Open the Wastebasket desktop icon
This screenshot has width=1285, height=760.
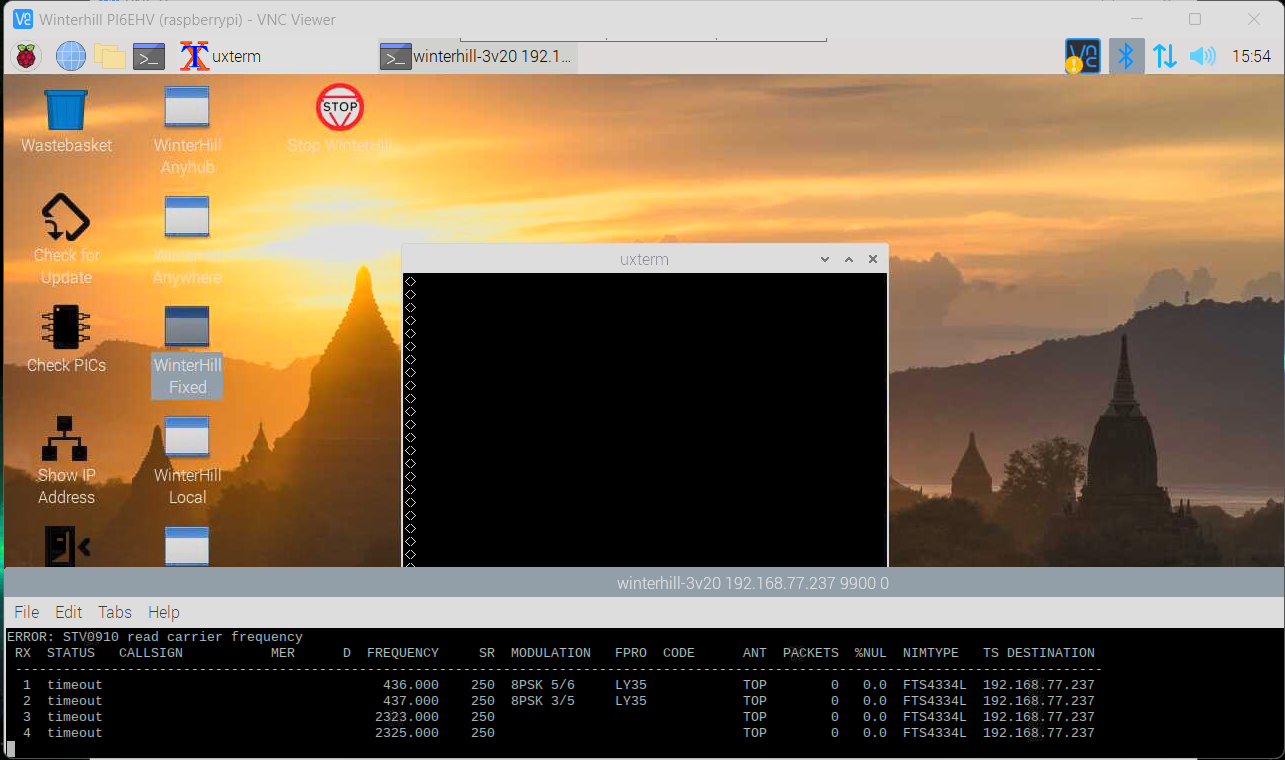point(66,111)
